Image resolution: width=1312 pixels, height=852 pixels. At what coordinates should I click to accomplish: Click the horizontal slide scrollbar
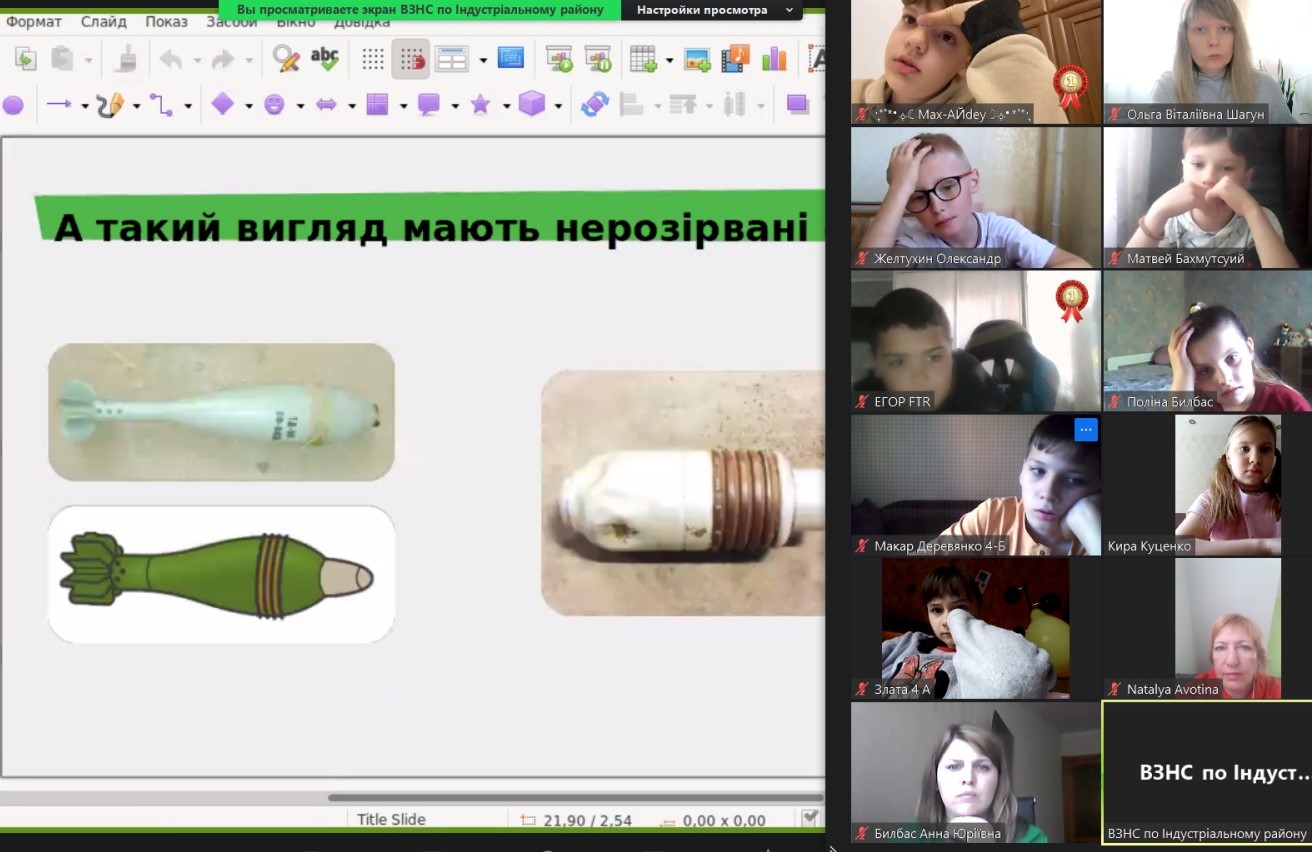[x=575, y=798]
